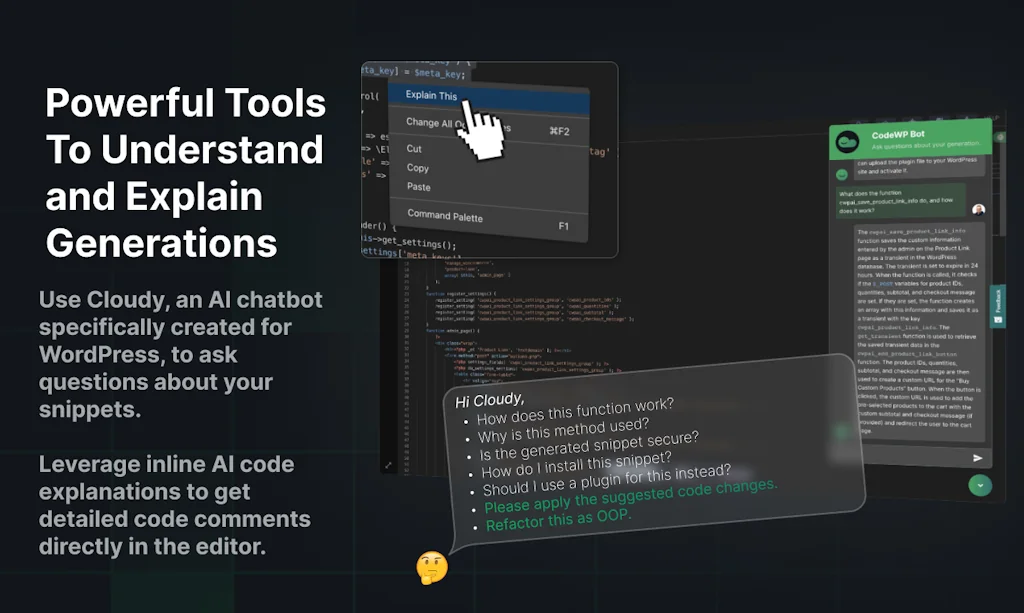Screen dimensions: 1024x613
Task: Open the vertical Feedback tab
Action: (997, 308)
